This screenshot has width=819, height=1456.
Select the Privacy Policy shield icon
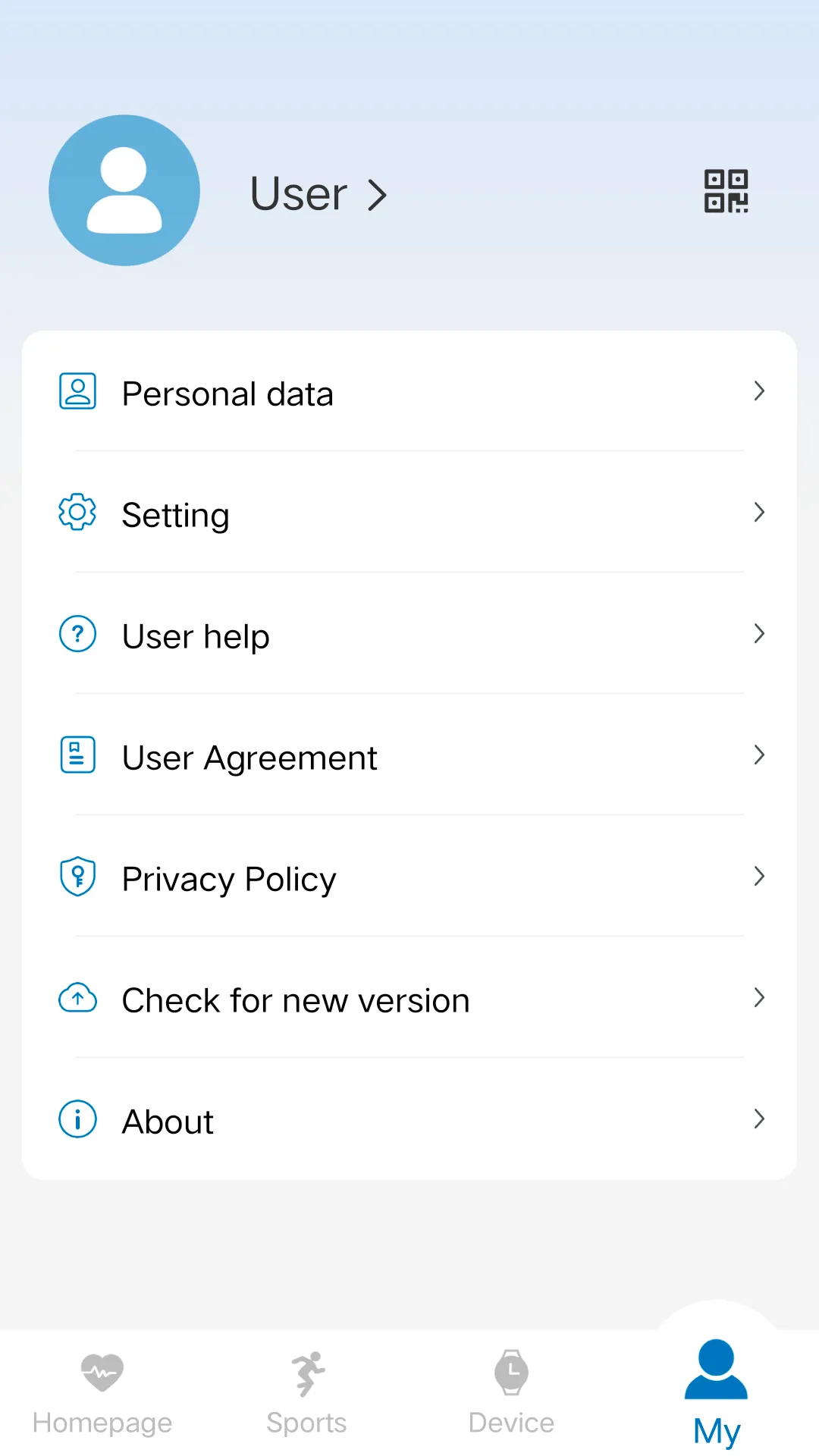pos(77,877)
